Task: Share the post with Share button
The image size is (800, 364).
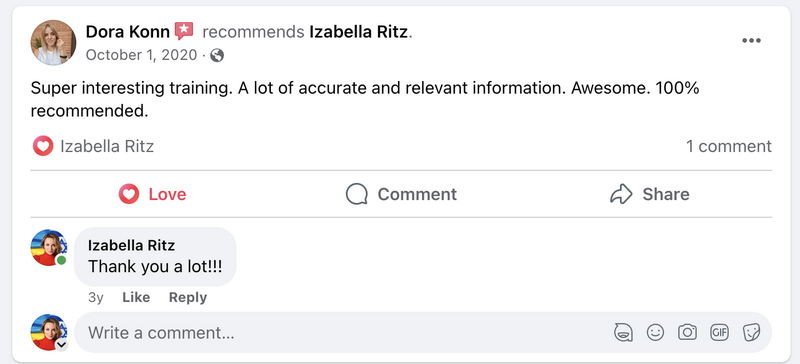Action: pos(649,194)
